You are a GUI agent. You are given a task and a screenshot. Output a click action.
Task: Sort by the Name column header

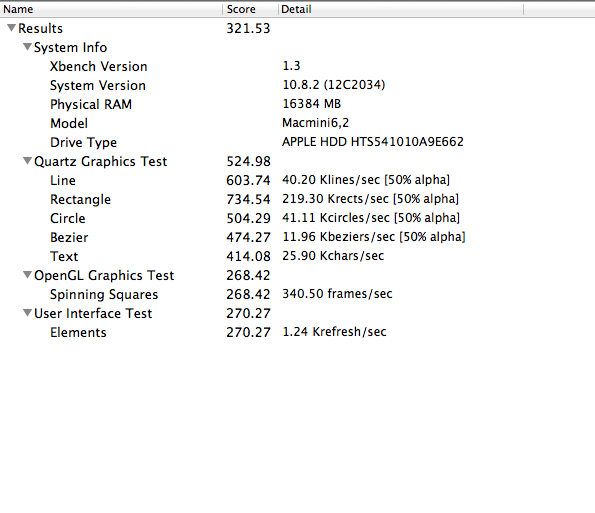111,9
